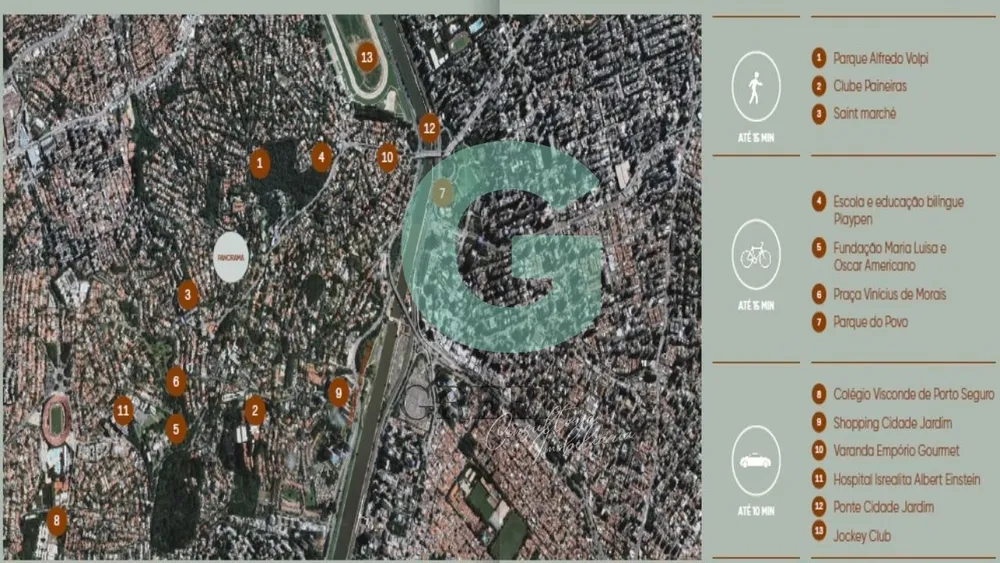Click map marker 1 on the aerial photo
The width and height of the screenshot is (1000, 563).
pos(259,163)
